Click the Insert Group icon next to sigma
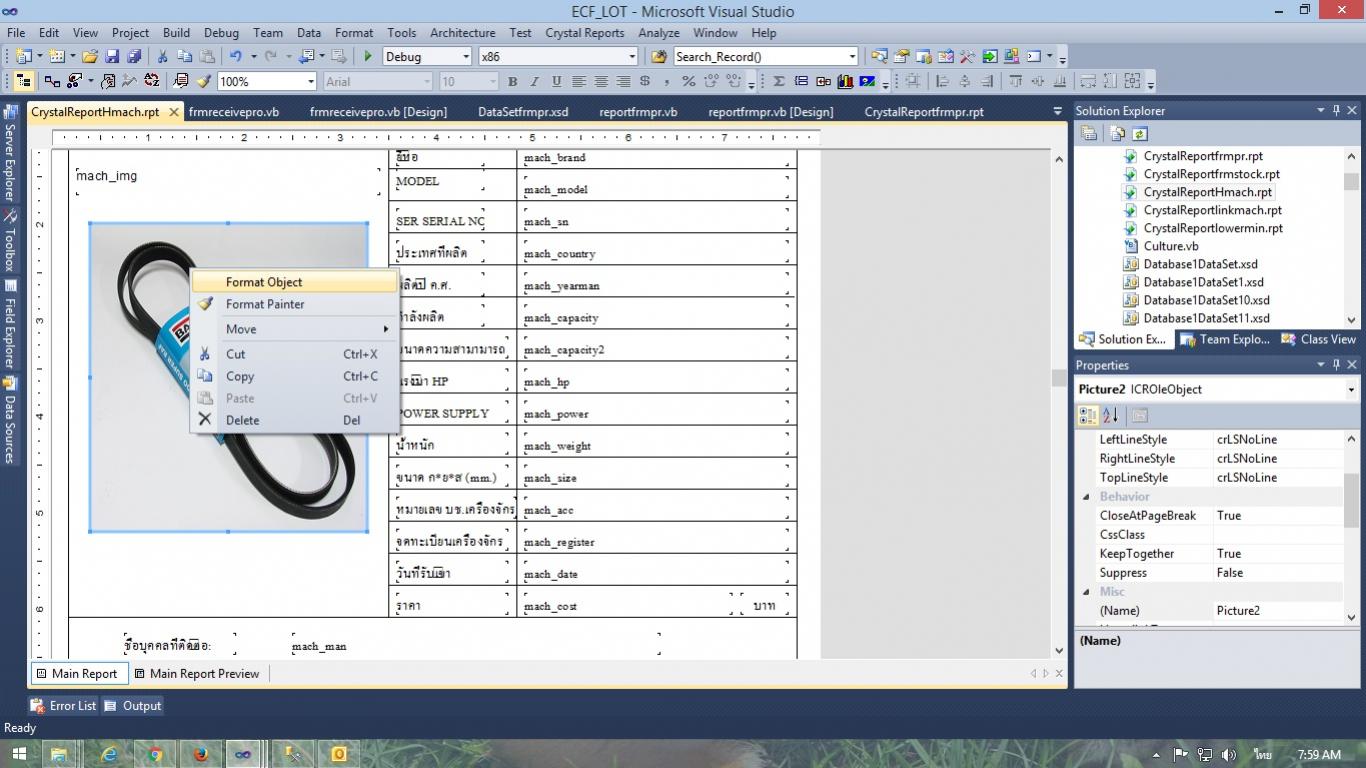This screenshot has width=1366, height=768. tap(801, 81)
